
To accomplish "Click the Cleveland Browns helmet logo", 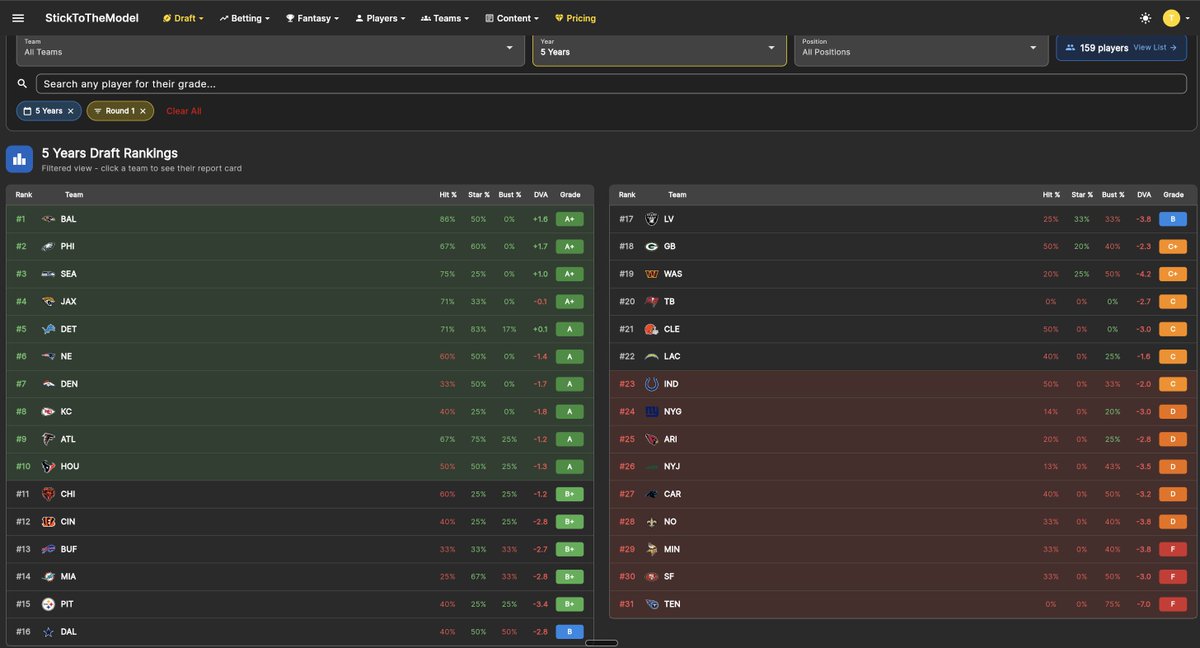I will 652,329.
